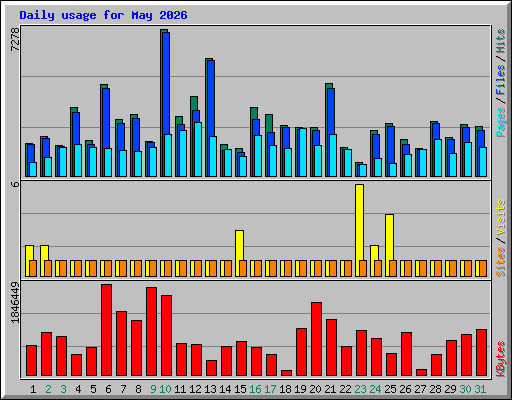The width and height of the screenshot is (512, 400).
Task: Click the day 27 red KBytes bar
Action: [x=421, y=372]
